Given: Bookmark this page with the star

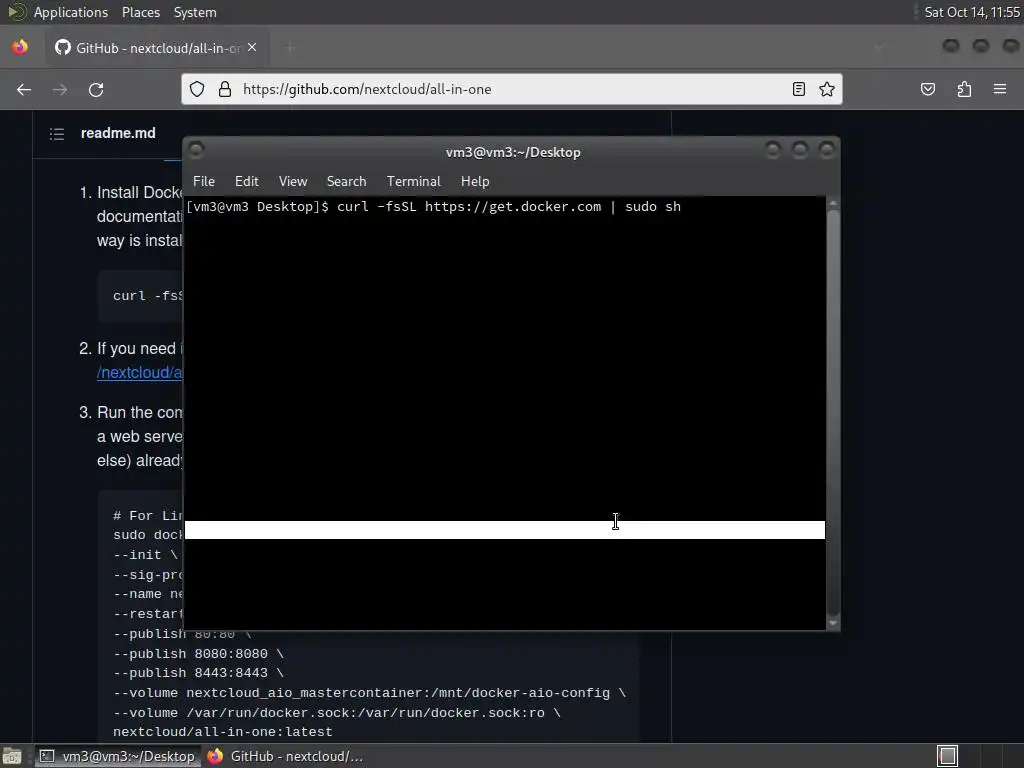Looking at the screenshot, I should pos(827,89).
